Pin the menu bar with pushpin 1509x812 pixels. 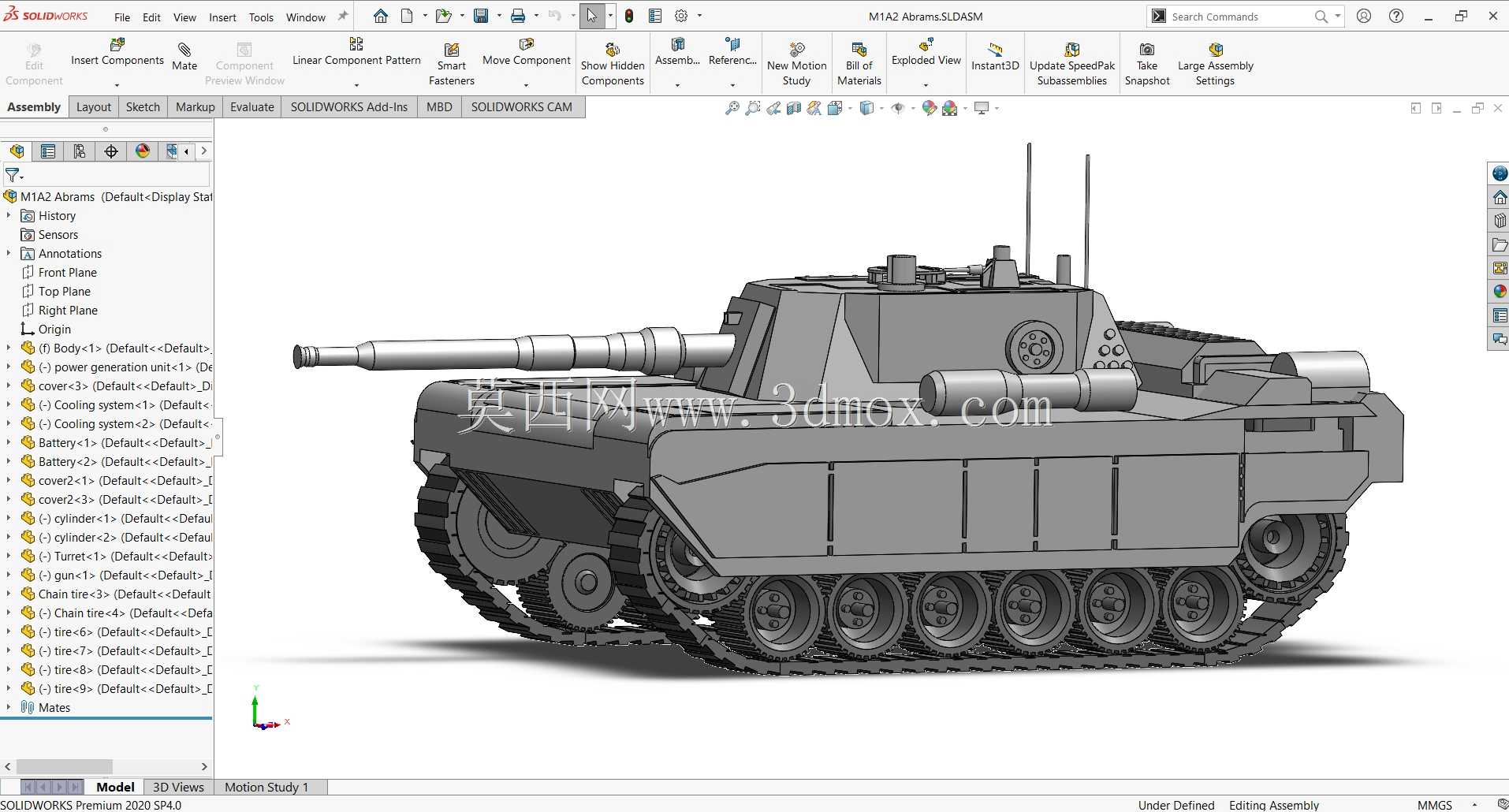point(343,16)
